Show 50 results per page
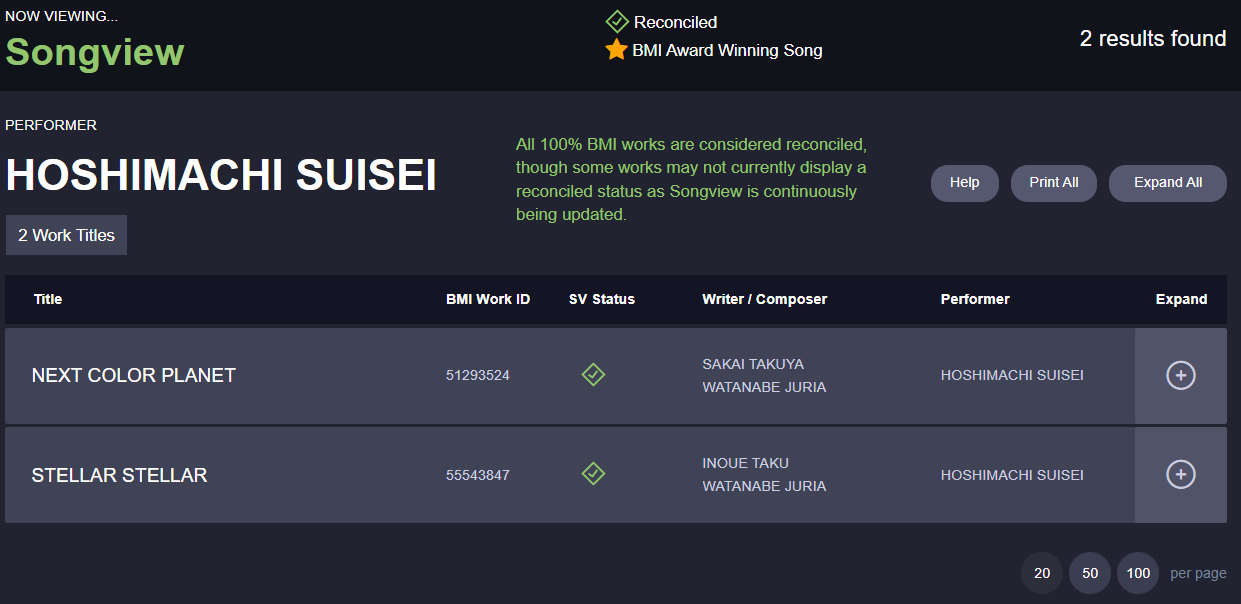1241x604 pixels. 1090,573
